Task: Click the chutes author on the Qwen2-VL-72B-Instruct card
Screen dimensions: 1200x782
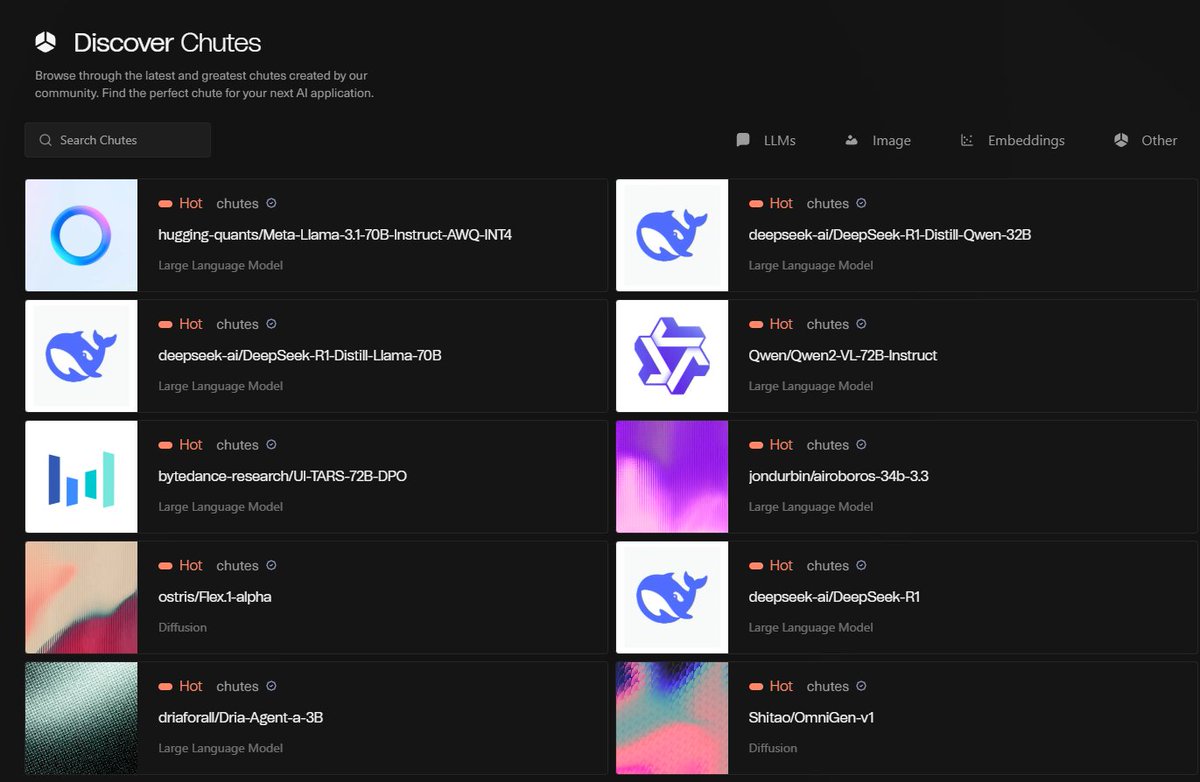Action: [x=828, y=324]
